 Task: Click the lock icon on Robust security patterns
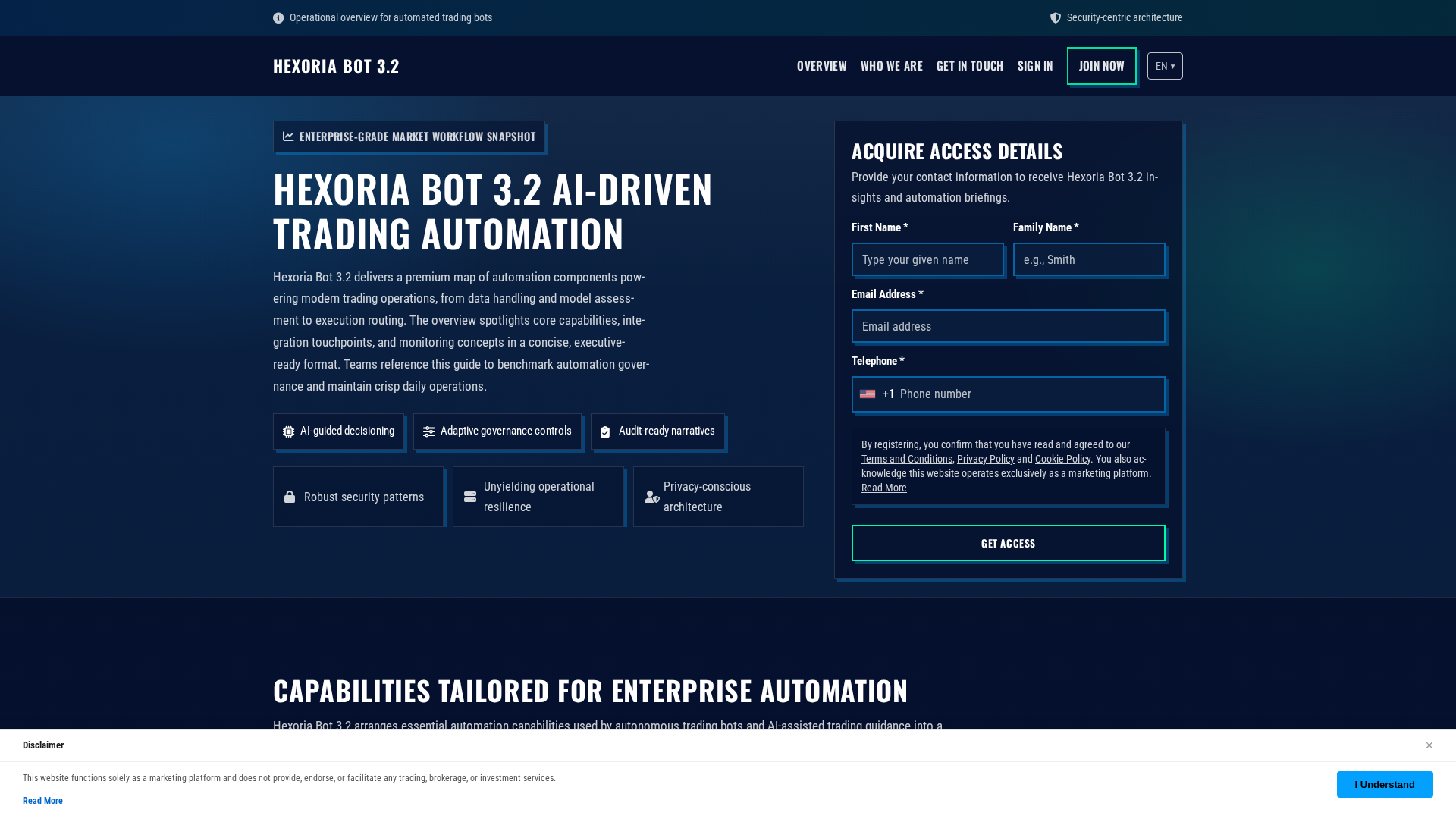(290, 497)
